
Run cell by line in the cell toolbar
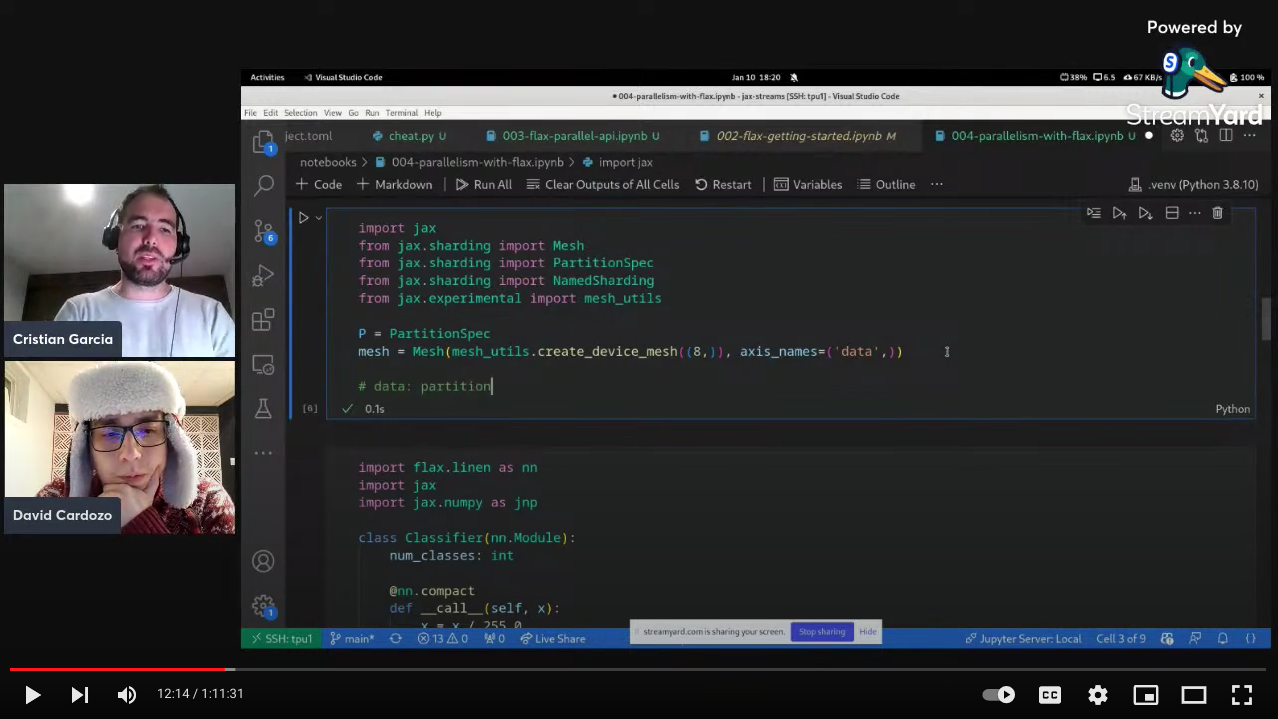tap(1093, 213)
